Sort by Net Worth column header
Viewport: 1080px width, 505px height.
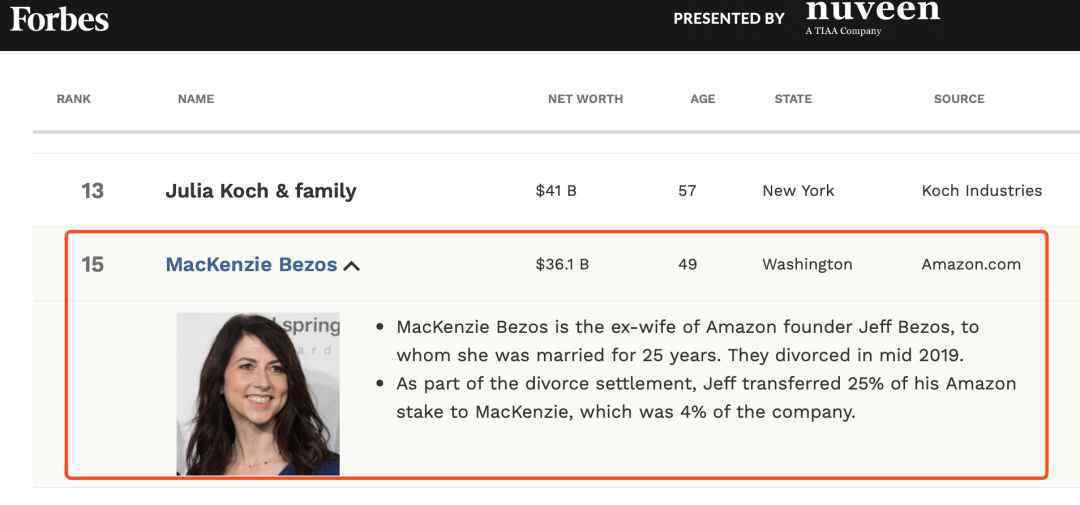click(x=585, y=99)
